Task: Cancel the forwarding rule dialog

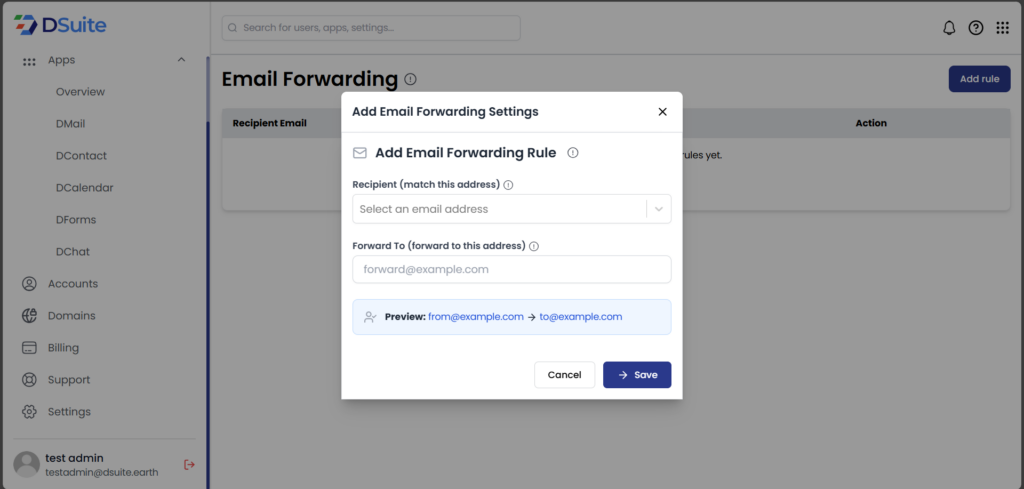Action: pos(564,375)
